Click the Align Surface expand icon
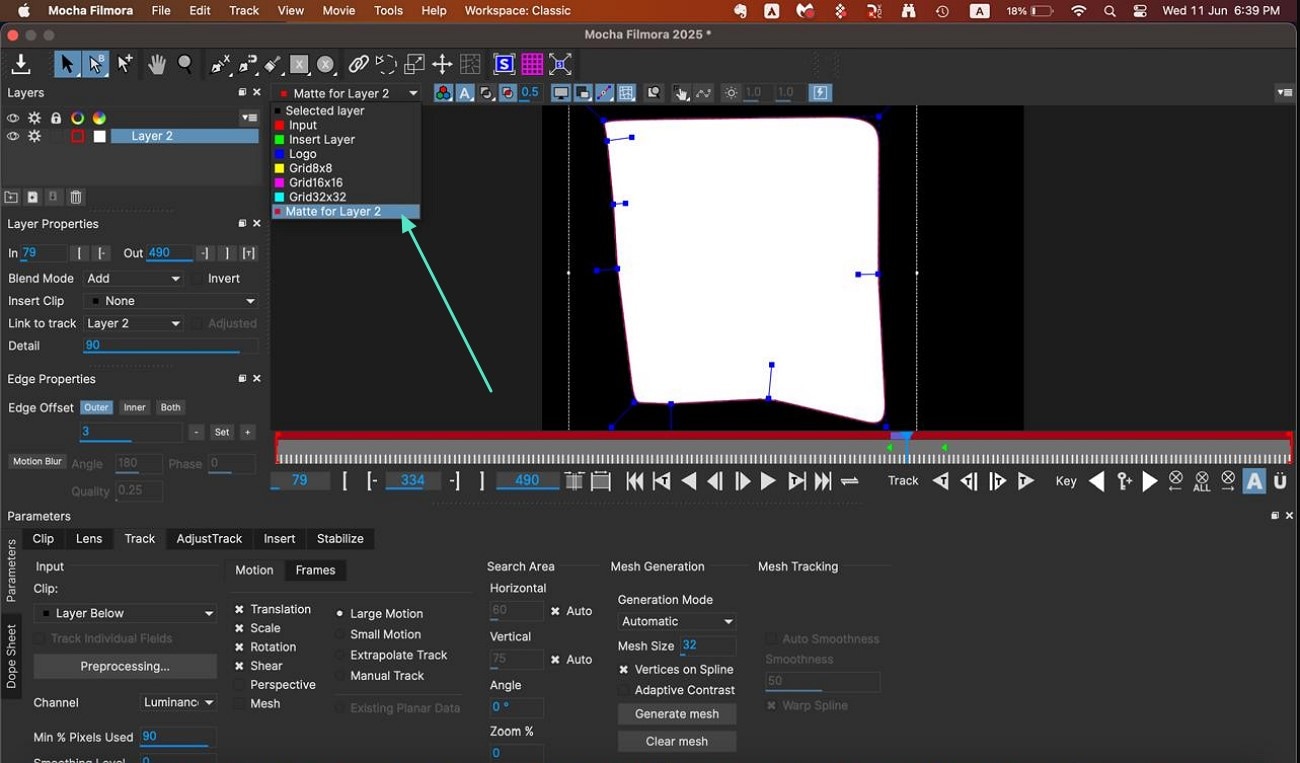Screen dimensions: 1300x763 tap(561, 65)
